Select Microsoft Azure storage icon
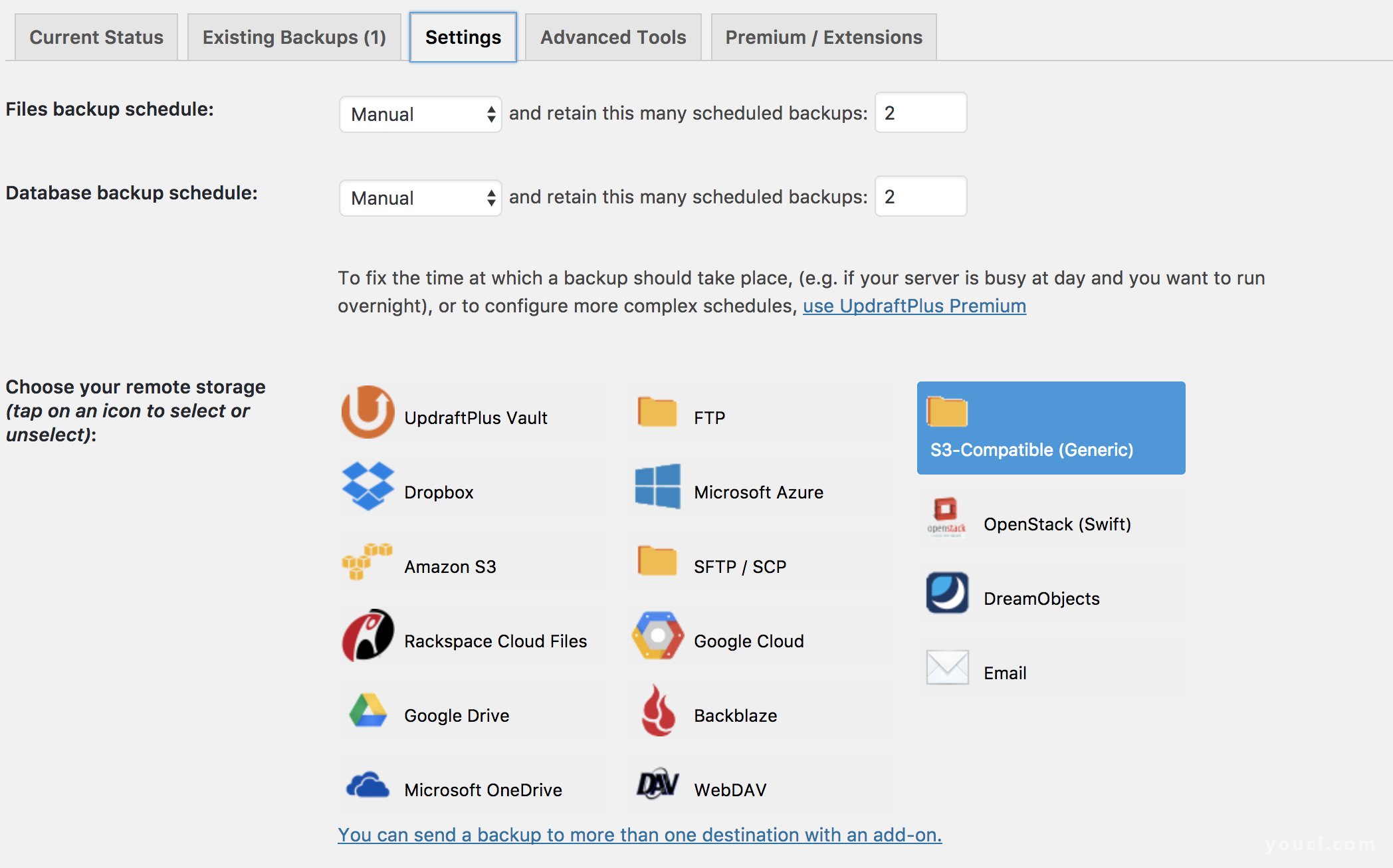 click(658, 491)
